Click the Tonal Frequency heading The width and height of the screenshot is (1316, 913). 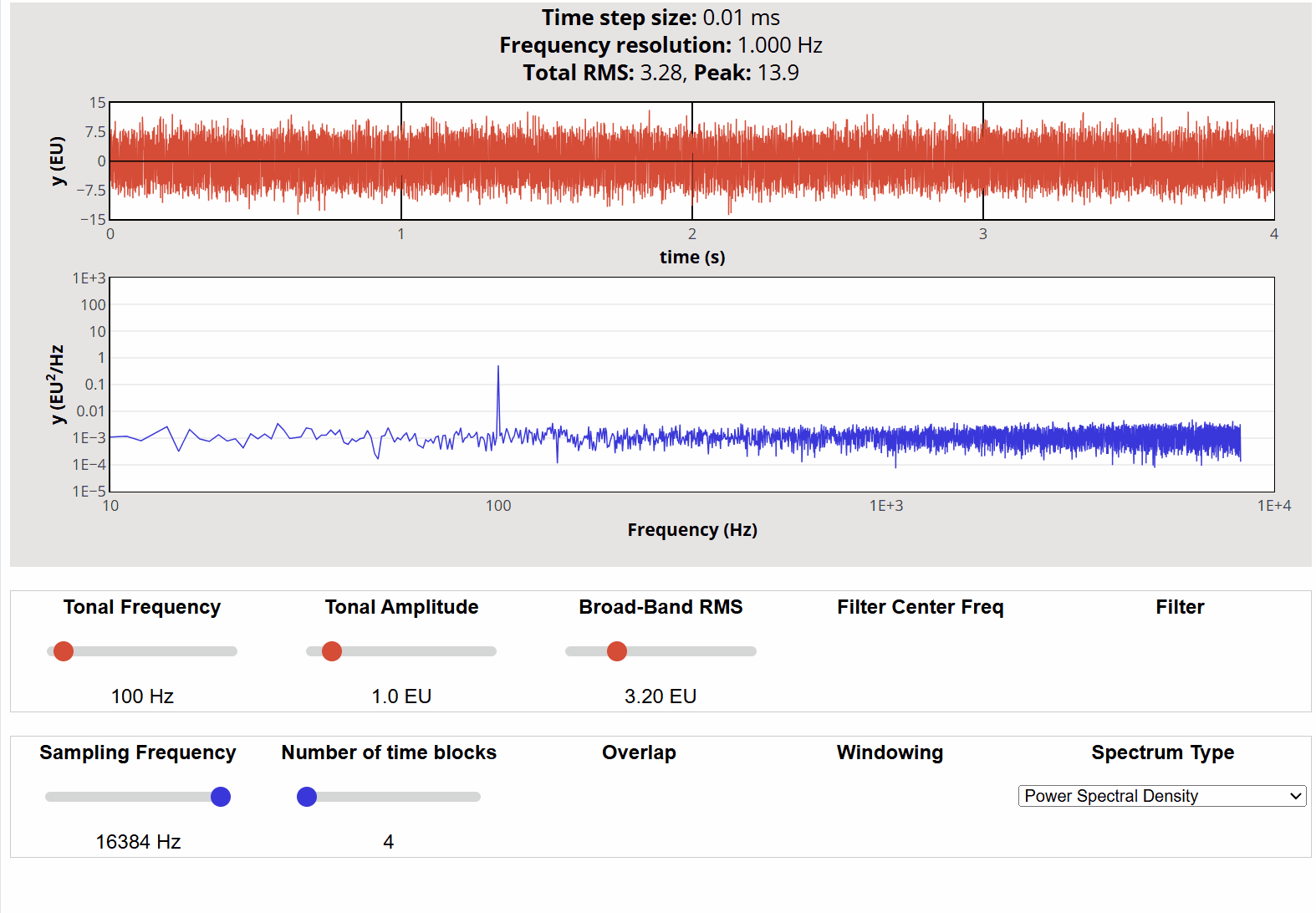tap(142, 607)
